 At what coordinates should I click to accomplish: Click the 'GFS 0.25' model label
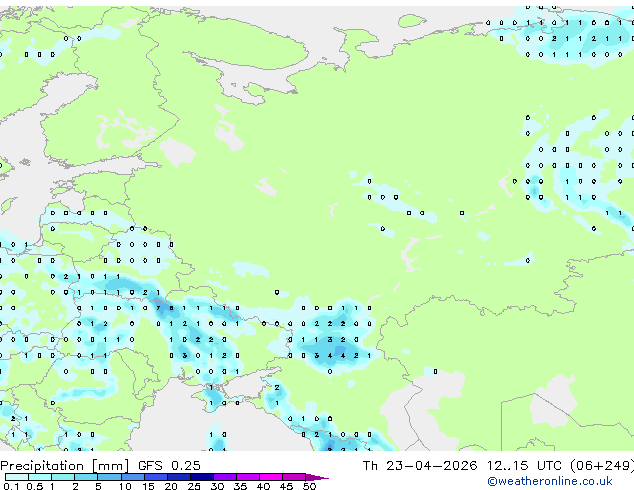tap(169, 466)
